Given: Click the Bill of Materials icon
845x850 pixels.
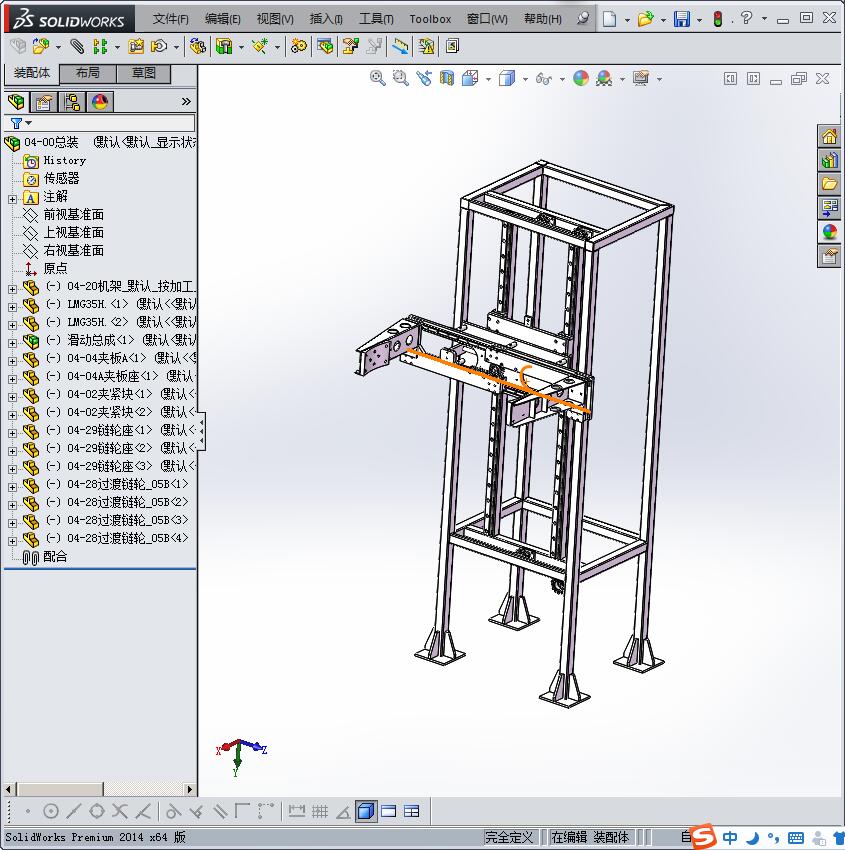Looking at the screenshot, I should coord(325,47).
